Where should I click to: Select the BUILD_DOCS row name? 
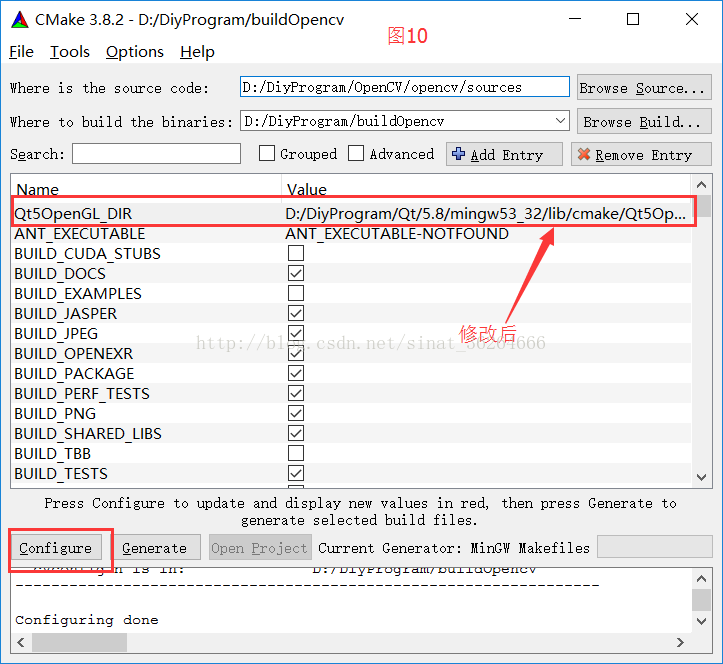(x=60, y=273)
